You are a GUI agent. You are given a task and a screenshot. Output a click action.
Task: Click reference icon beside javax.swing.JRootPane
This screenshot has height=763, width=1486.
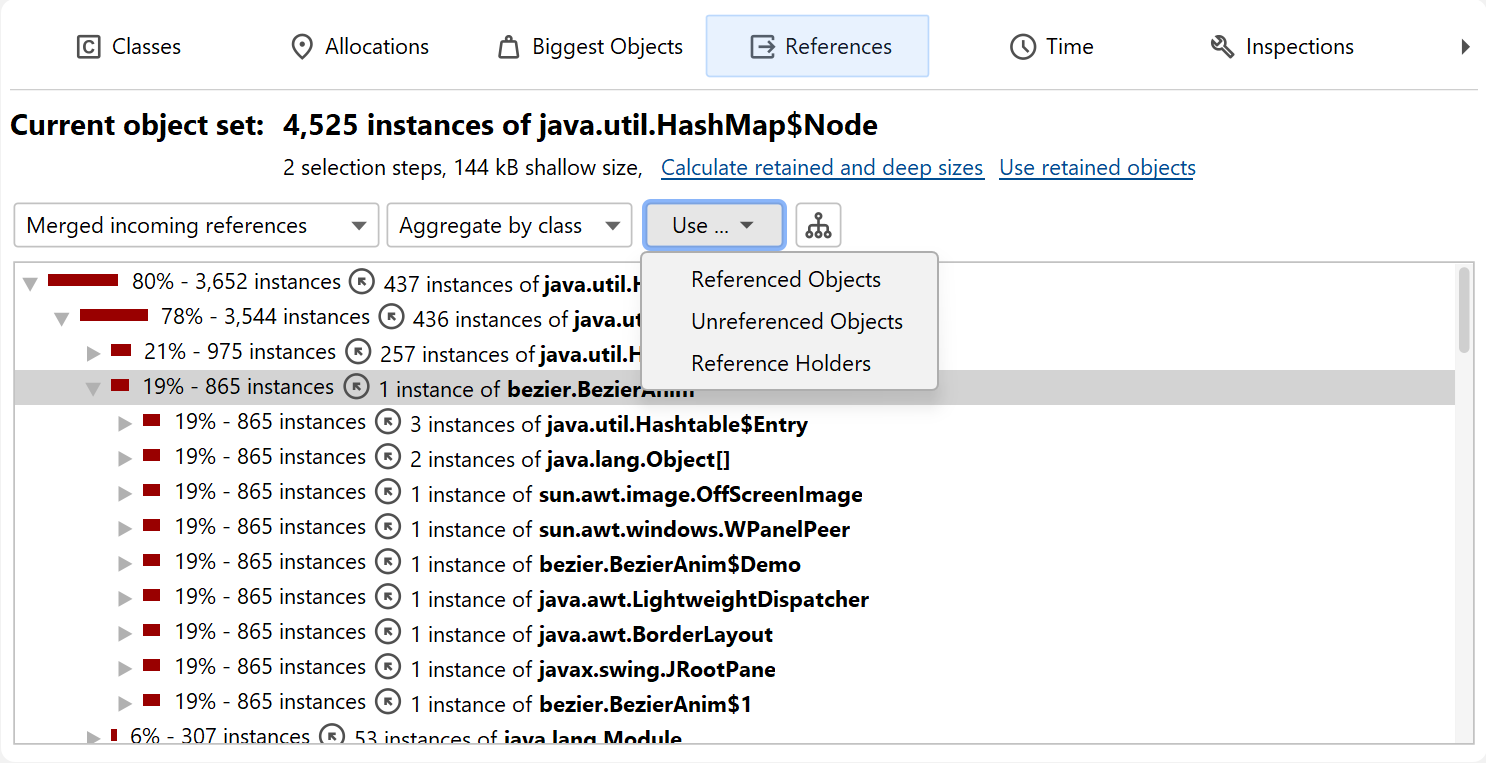388,668
